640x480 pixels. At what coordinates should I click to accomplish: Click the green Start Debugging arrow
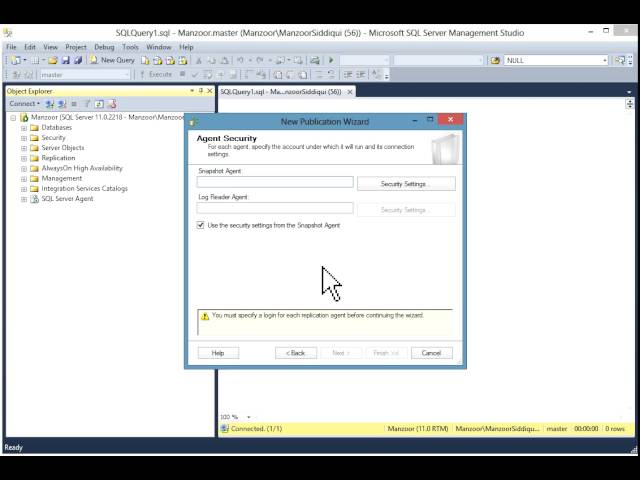coord(331,60)
